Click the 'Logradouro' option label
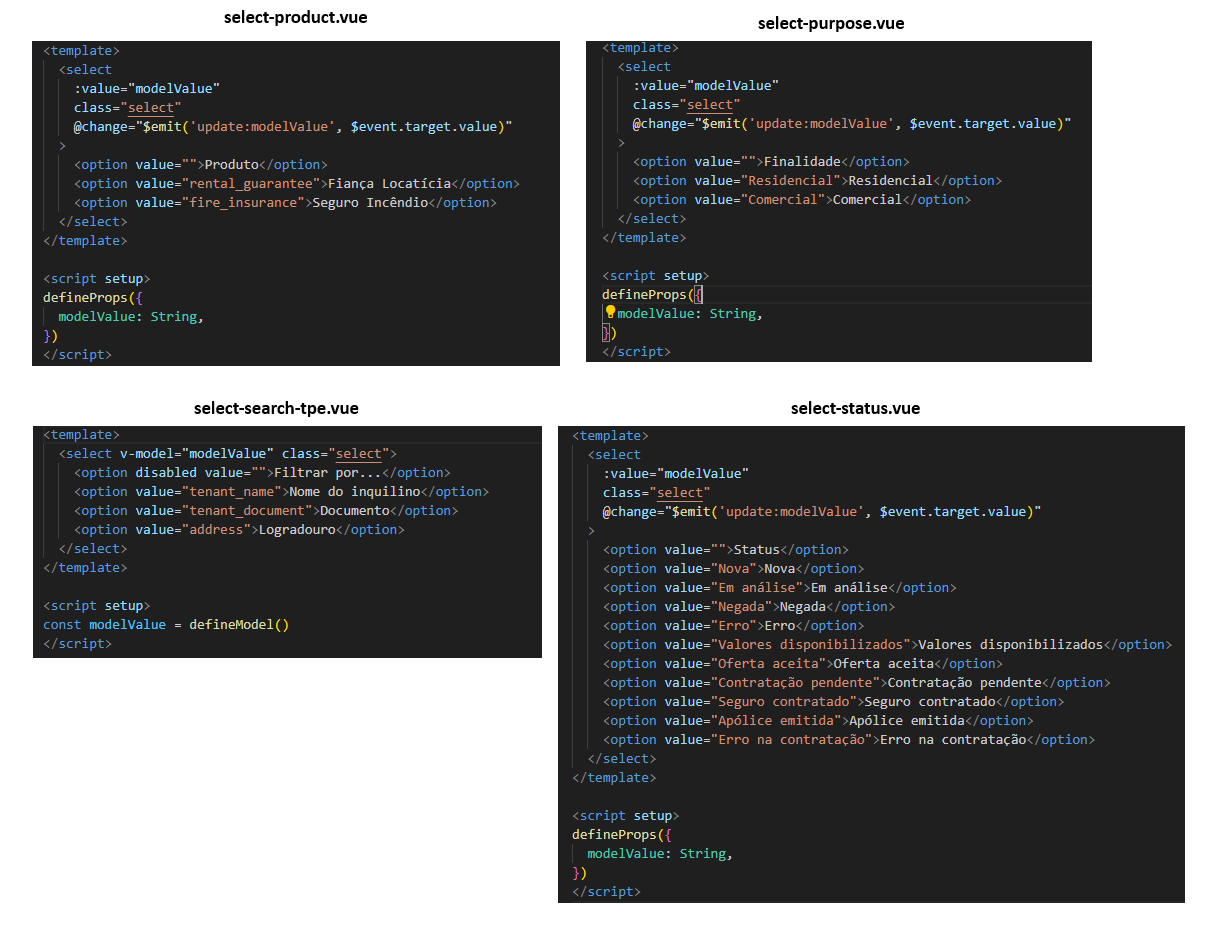This screenshot has width=1212, height=926. click(296, 530)
